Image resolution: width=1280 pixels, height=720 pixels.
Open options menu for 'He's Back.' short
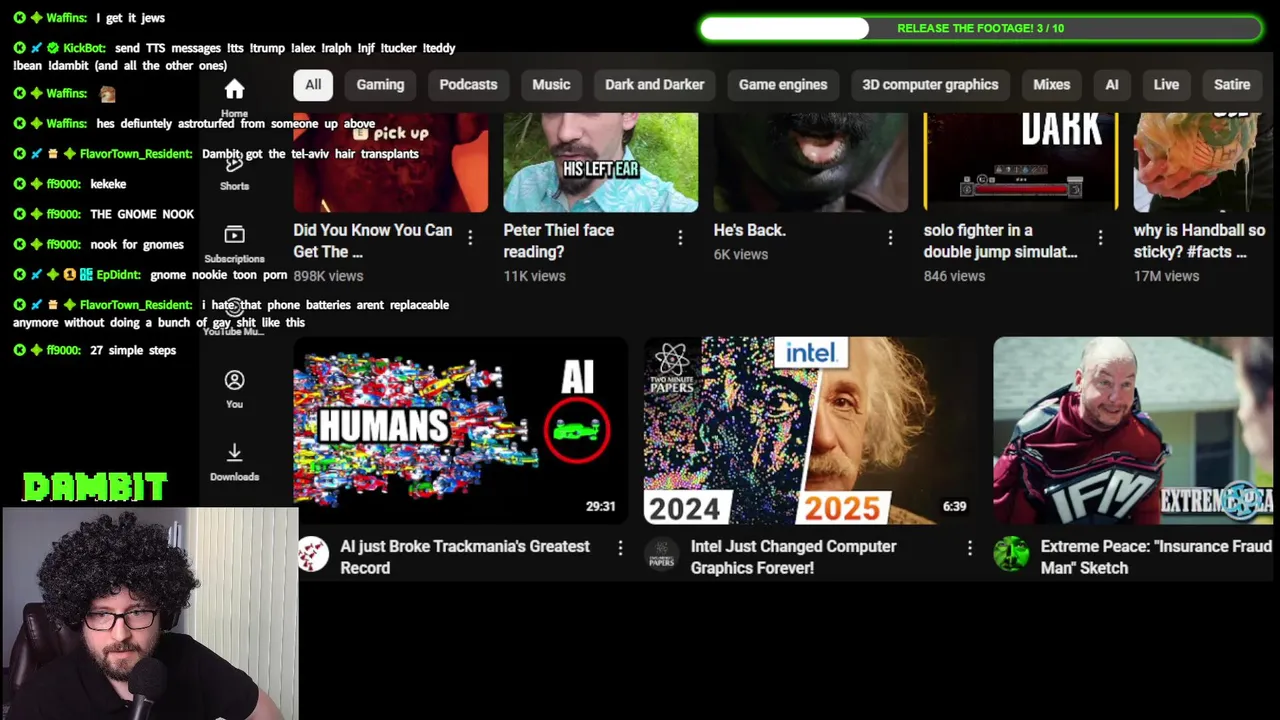890,238
